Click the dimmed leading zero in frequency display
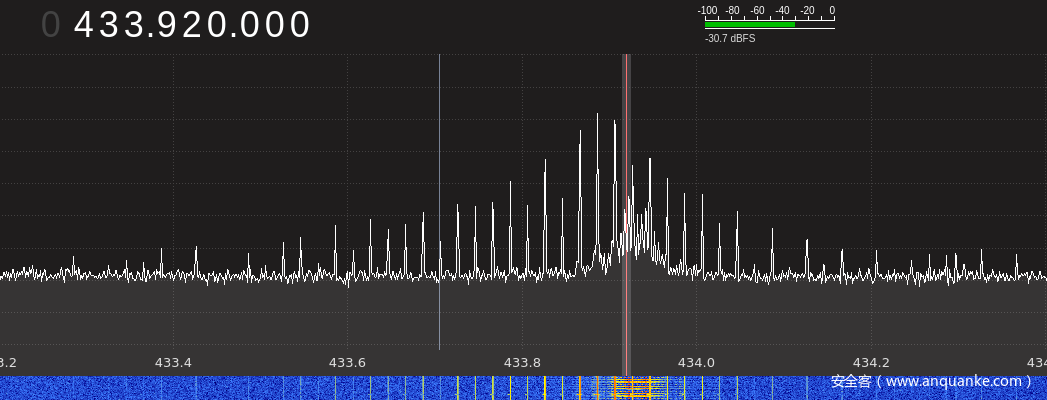 coord(50,26)
